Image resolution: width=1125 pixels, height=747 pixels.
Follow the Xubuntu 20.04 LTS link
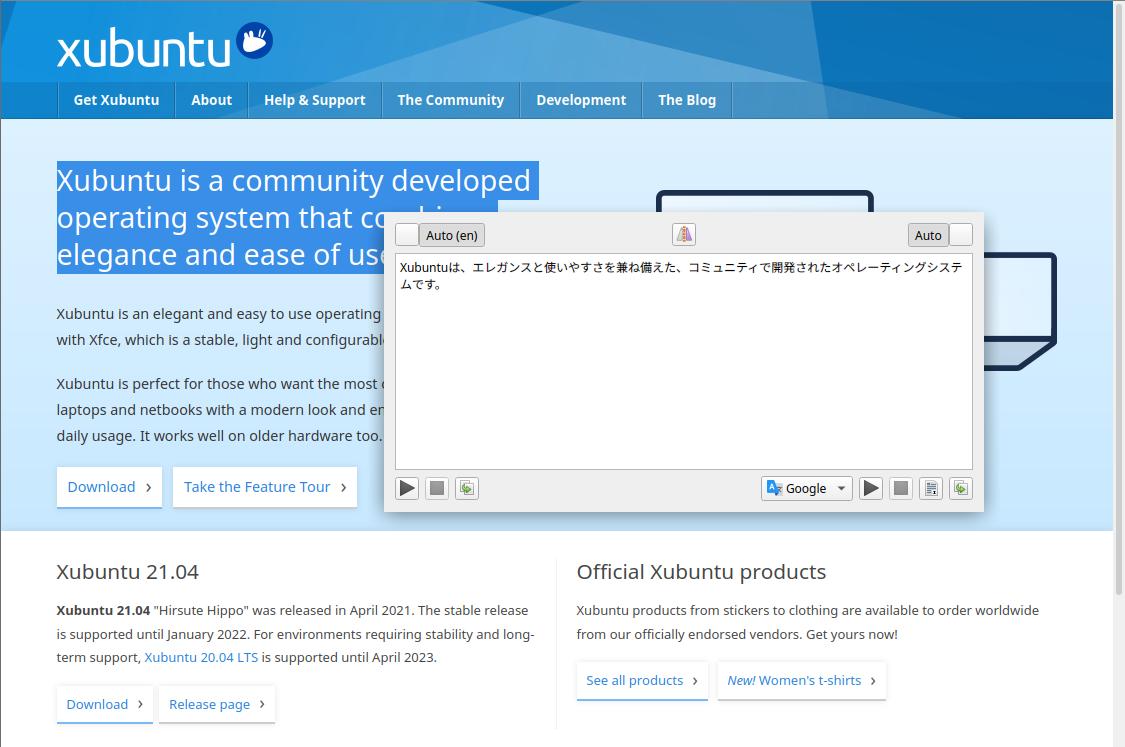pos(201,657)
